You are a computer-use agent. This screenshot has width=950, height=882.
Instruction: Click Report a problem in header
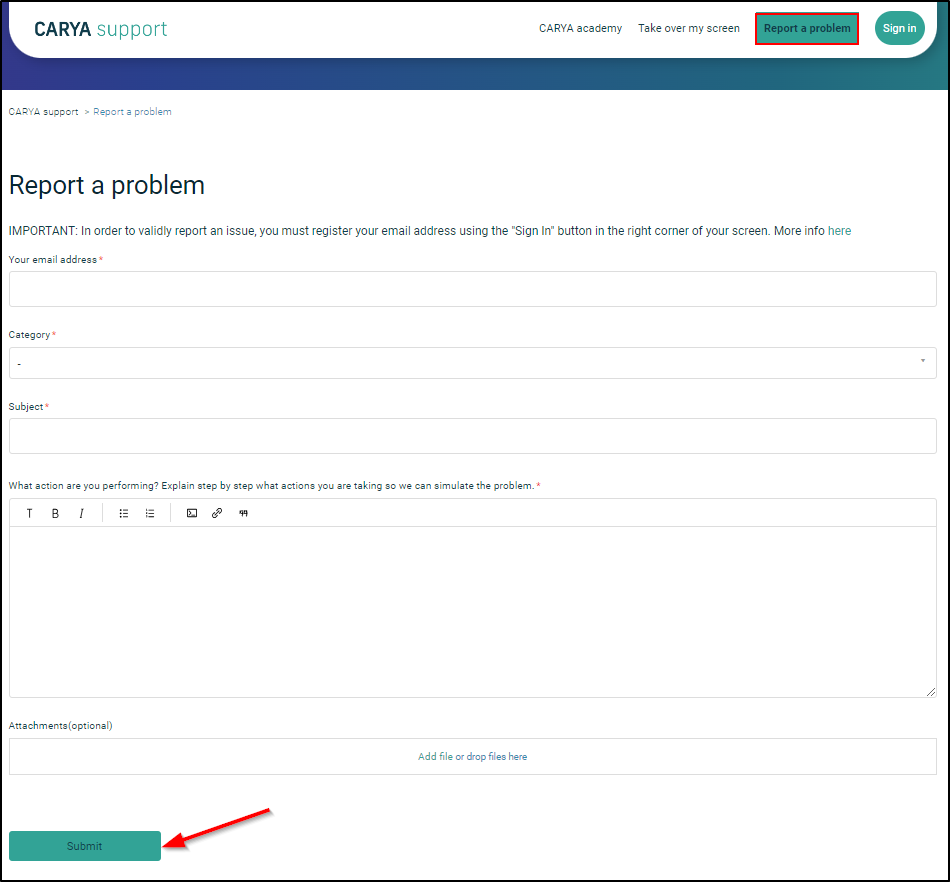[x=807, y=28]
